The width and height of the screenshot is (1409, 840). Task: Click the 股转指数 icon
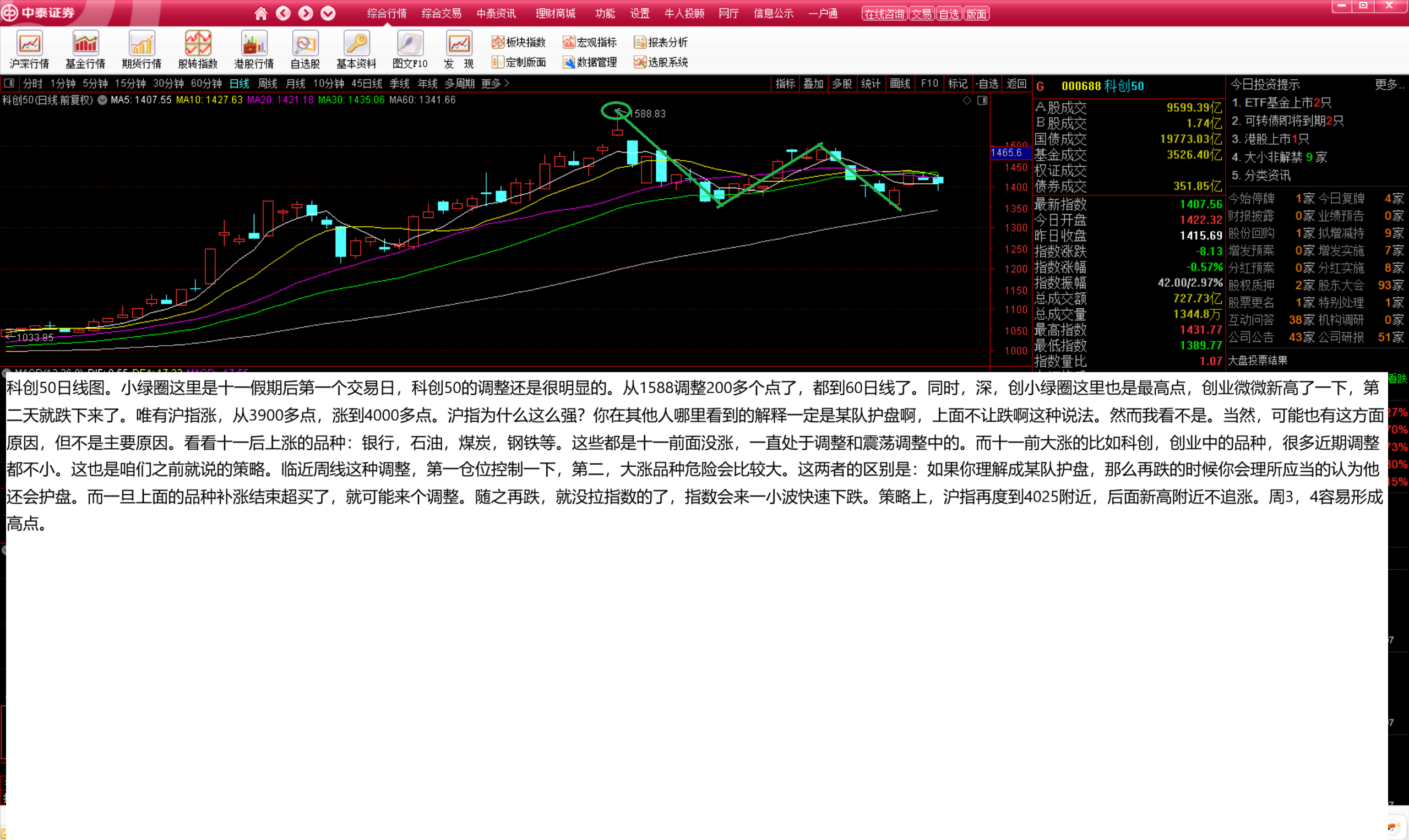click(x=198, y=43)
